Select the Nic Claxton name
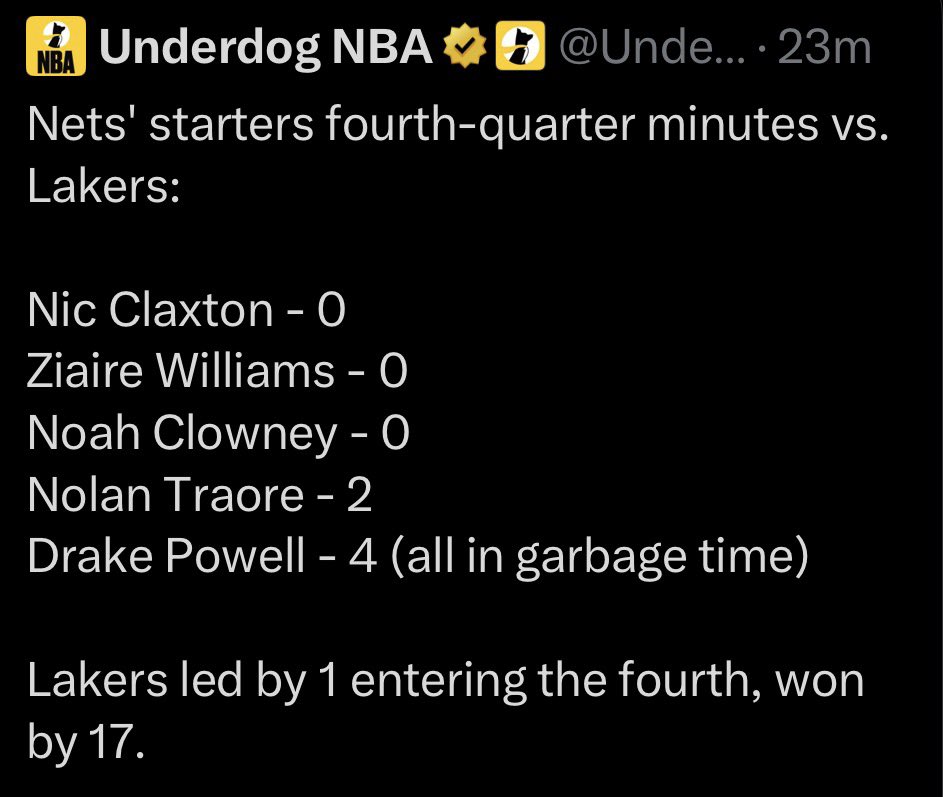 click(150, 310)
